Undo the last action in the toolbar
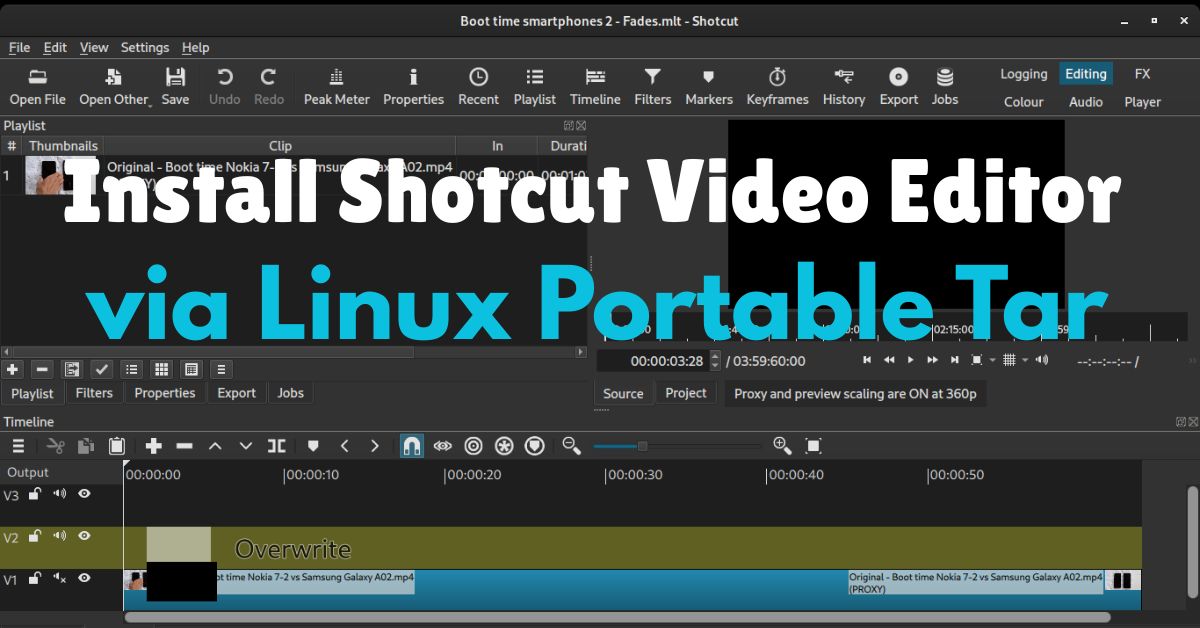Viewport: 1200px width, 628px height. click(x=225, y=87)
